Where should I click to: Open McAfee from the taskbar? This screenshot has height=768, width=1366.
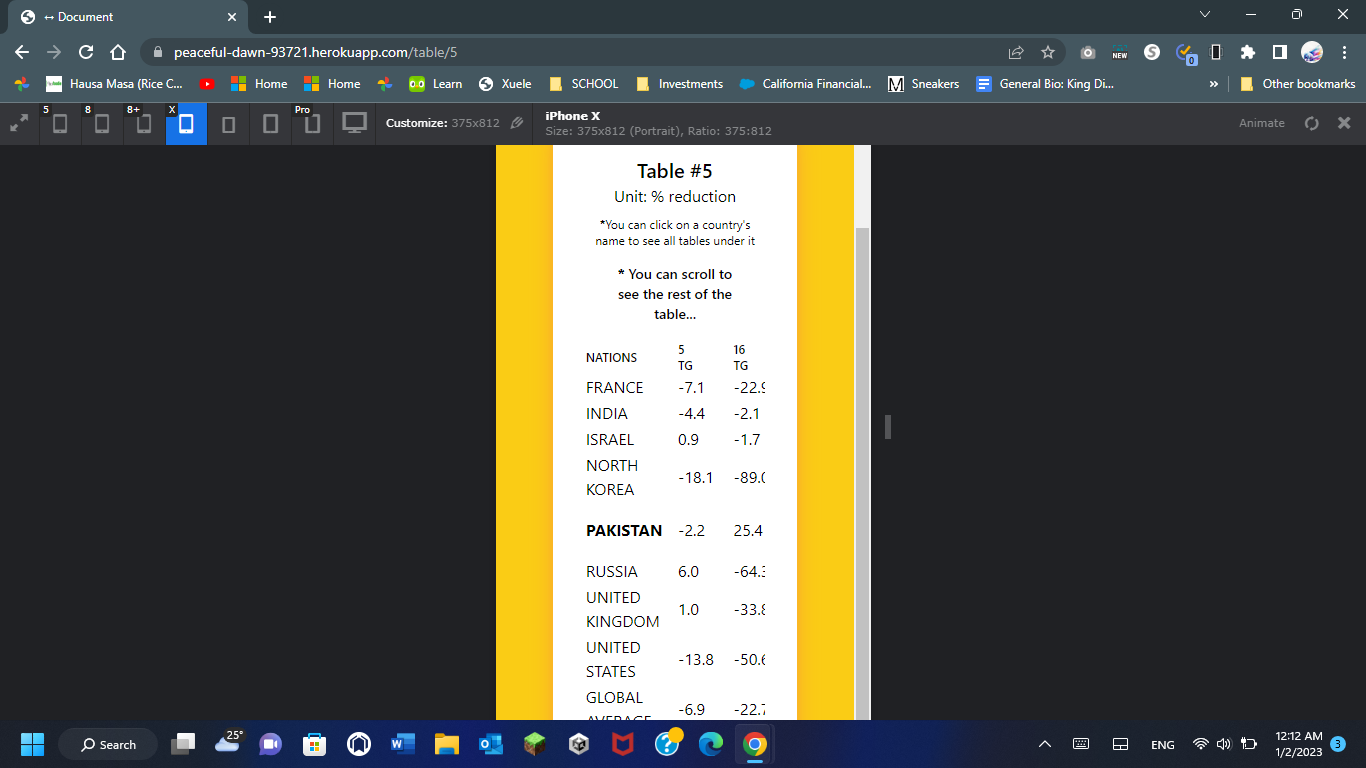pos(622,744)
